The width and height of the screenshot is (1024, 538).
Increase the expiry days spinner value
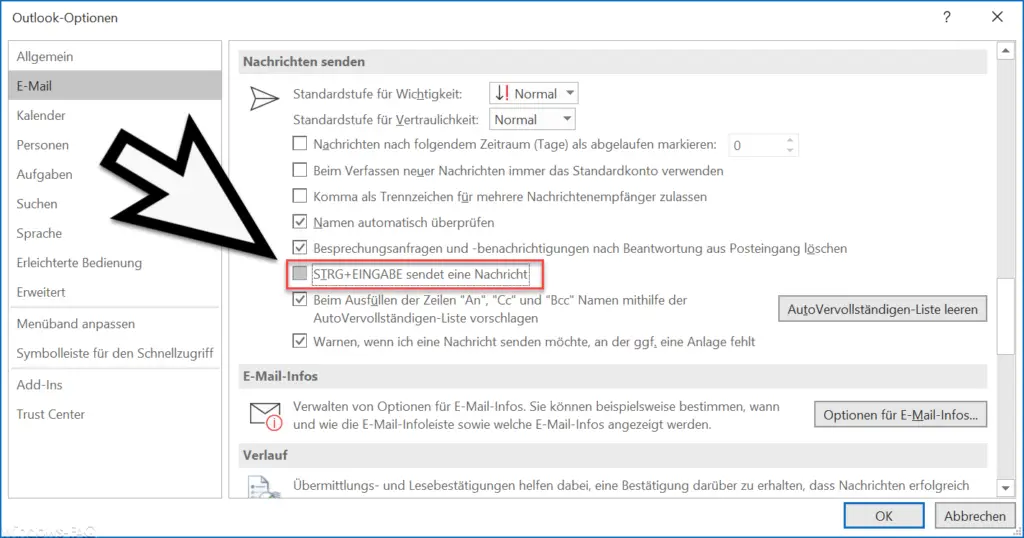[790, 140]
